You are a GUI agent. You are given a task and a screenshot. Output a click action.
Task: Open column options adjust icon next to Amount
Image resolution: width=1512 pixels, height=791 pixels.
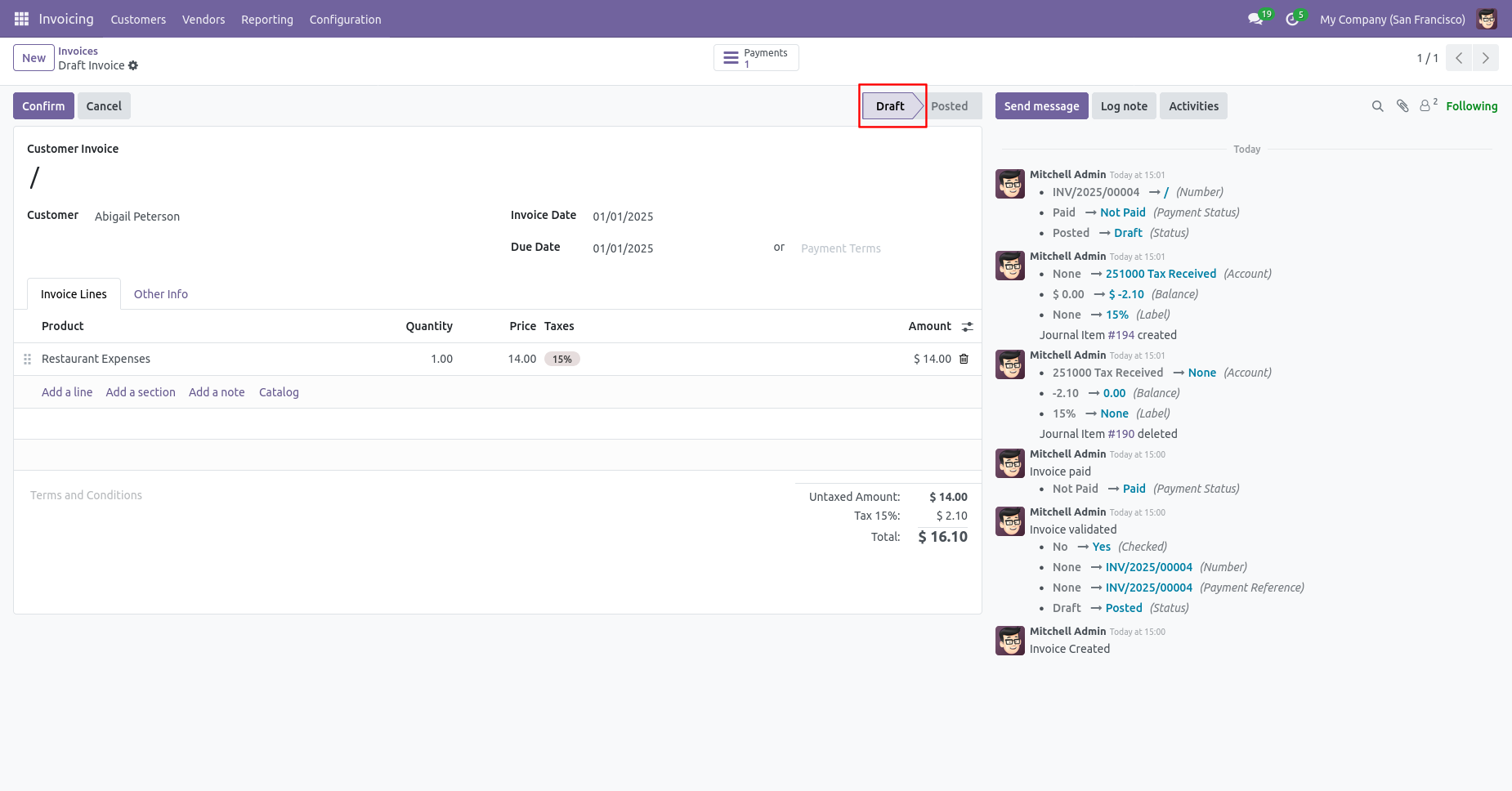[968, 327]
